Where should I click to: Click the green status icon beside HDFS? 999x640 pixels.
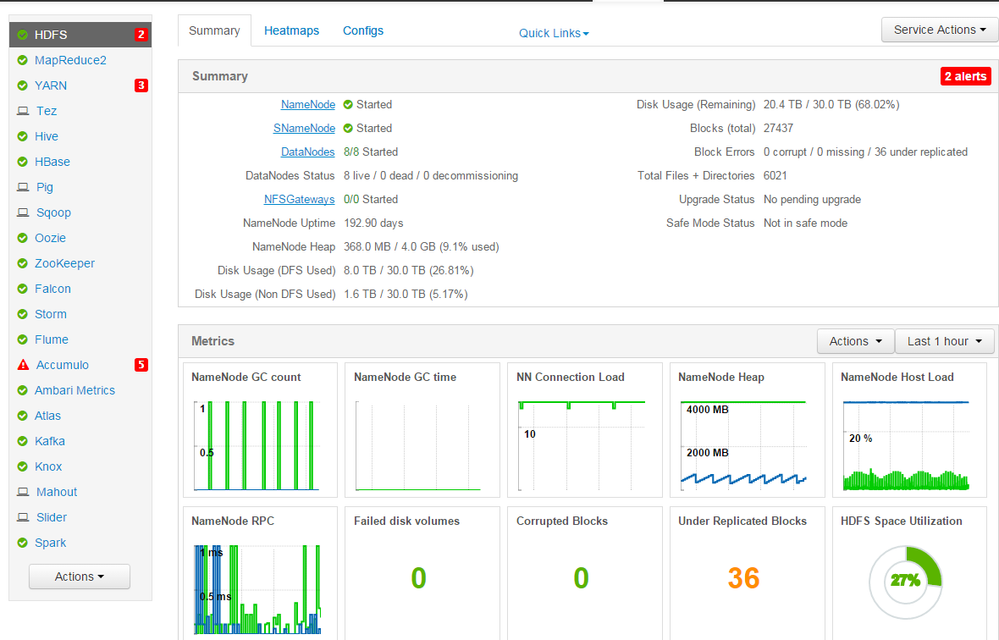click(22, 33)
